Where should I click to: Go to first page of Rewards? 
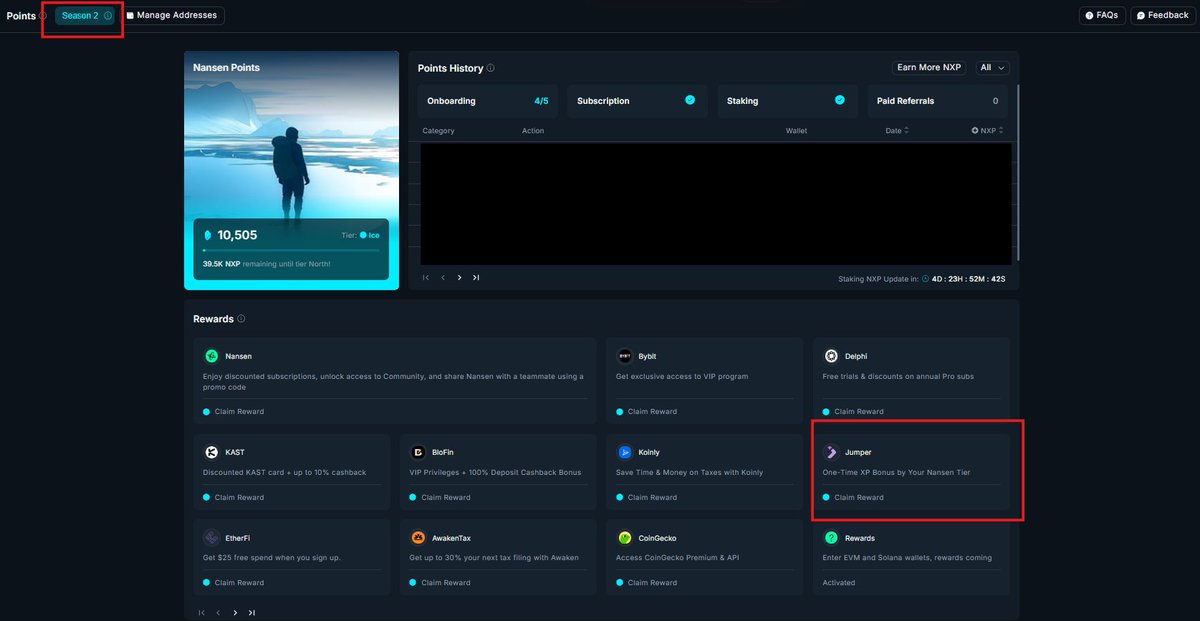coord(202,613)
